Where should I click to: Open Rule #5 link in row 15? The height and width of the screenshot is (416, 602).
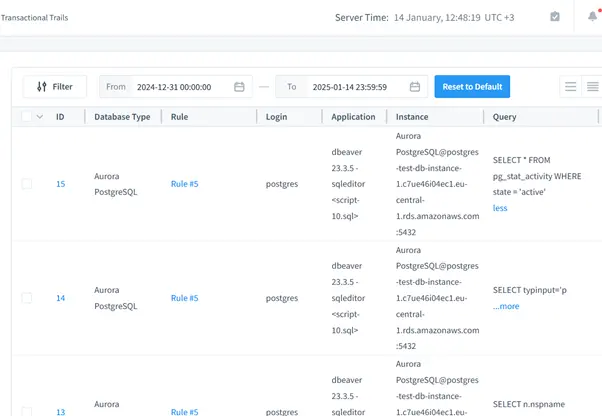pyautogui.click(x=184, y=184)
